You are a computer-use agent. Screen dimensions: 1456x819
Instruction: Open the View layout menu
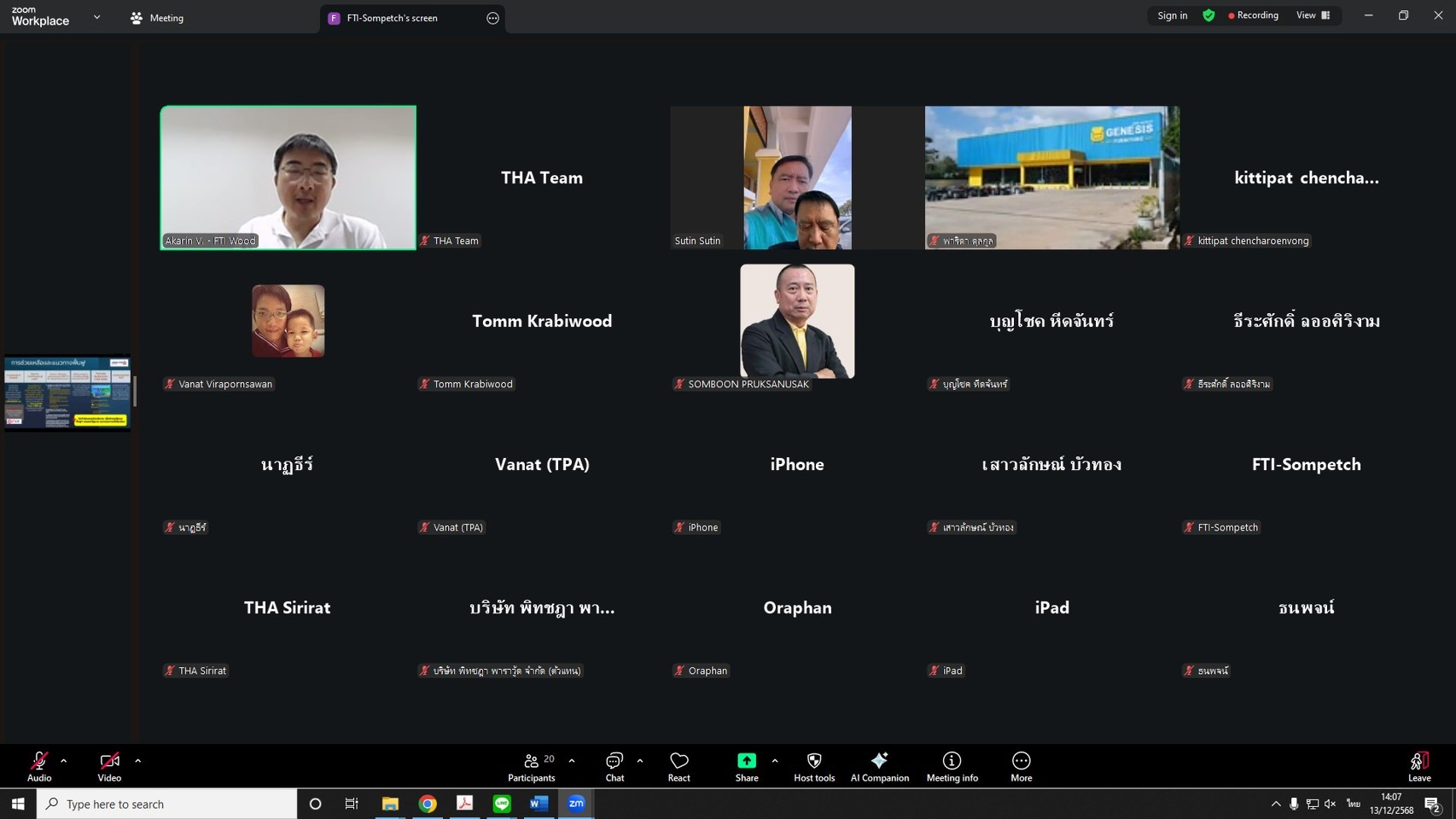click(x=1313, y=15)
